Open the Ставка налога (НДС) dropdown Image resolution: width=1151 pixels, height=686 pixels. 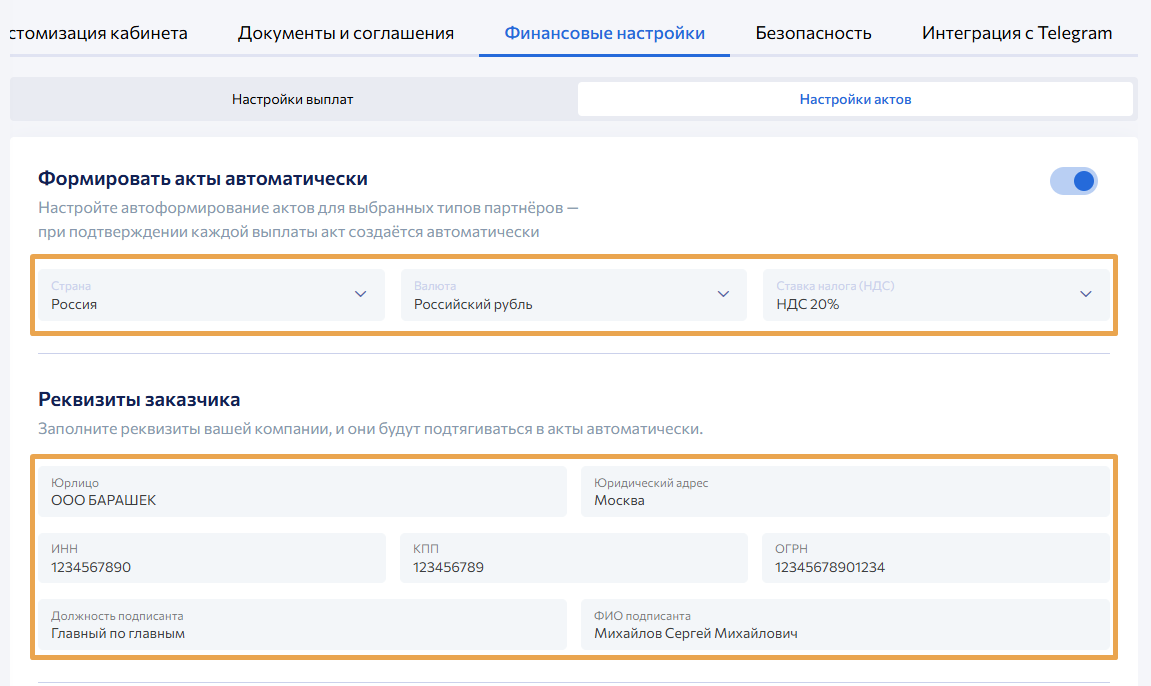(x=935, y=295)
